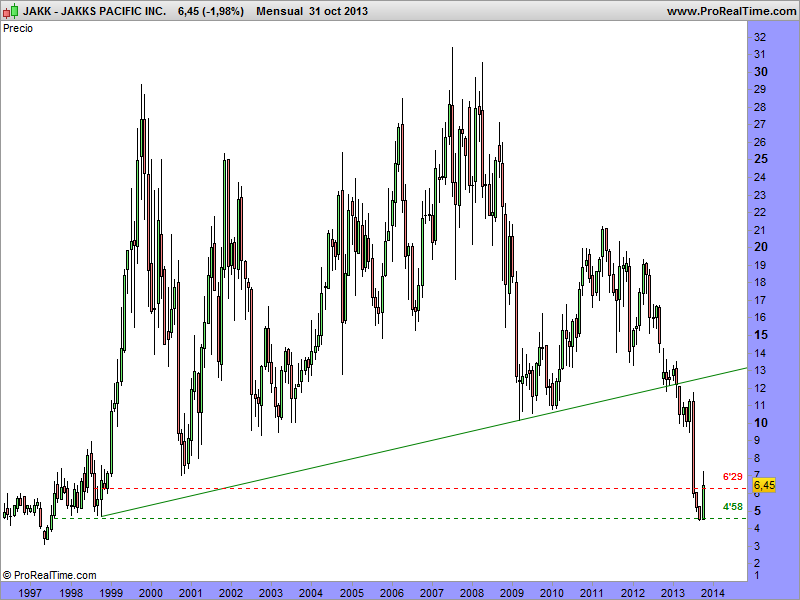Click 2003 on the time axis

point(270,593)
